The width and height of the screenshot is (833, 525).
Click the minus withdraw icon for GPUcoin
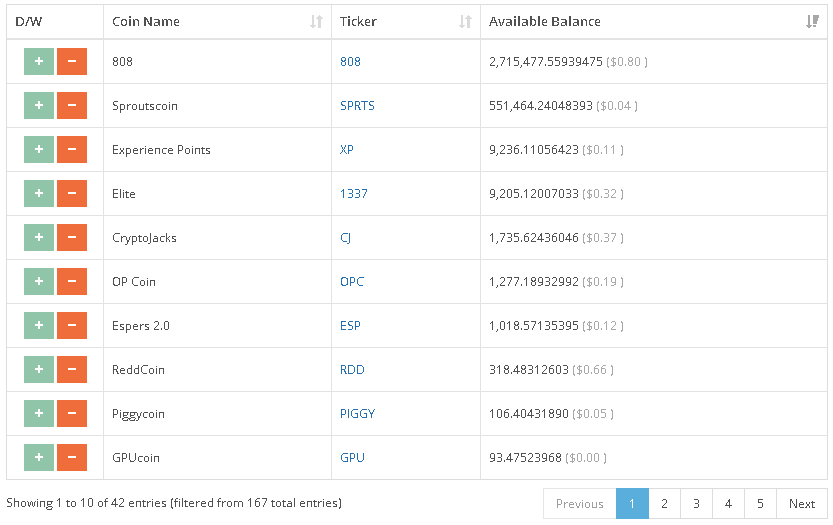[72, 458]
